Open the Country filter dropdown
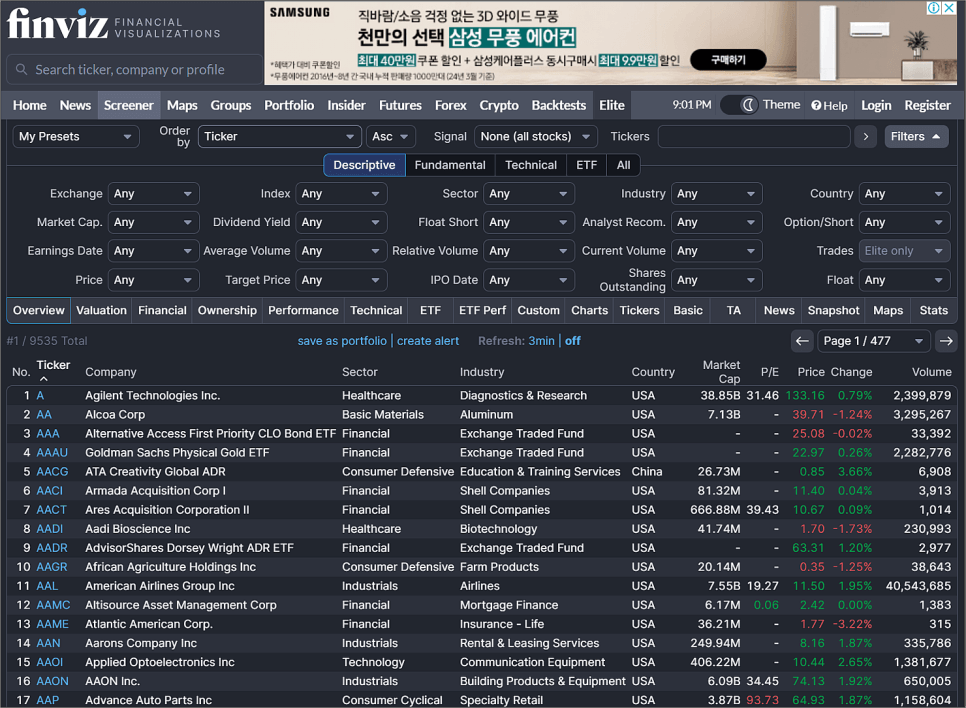 [904, 193]
